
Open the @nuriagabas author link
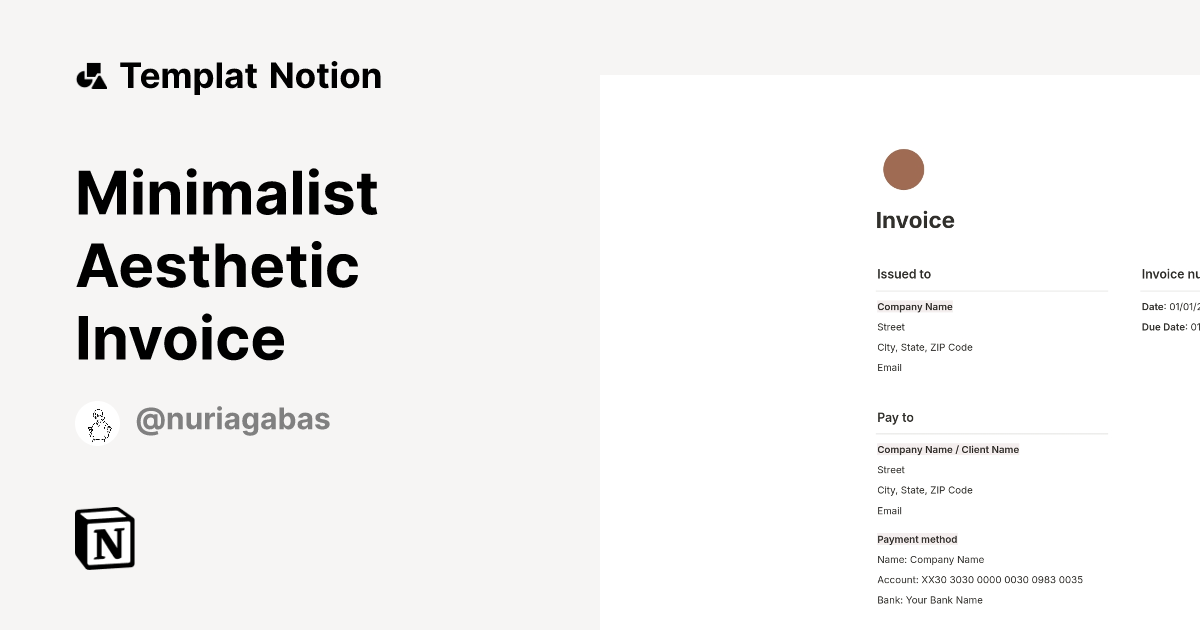click(x=232, y=420)
